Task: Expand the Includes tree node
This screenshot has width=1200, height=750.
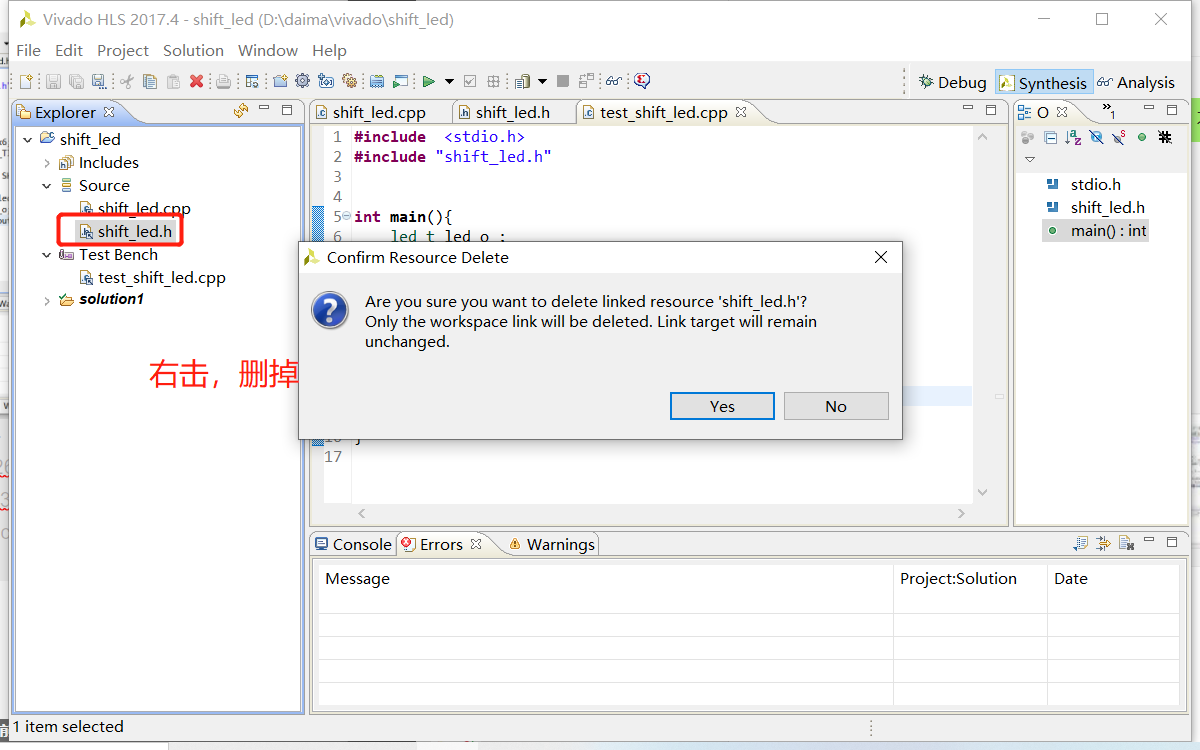Action: (x=47, y=163)
